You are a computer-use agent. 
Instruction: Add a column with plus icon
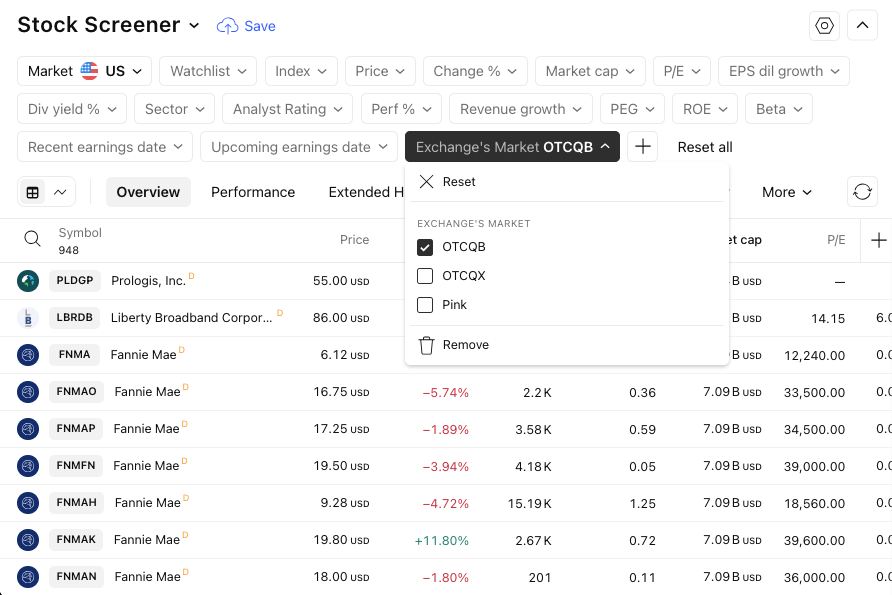click(878, 240)
